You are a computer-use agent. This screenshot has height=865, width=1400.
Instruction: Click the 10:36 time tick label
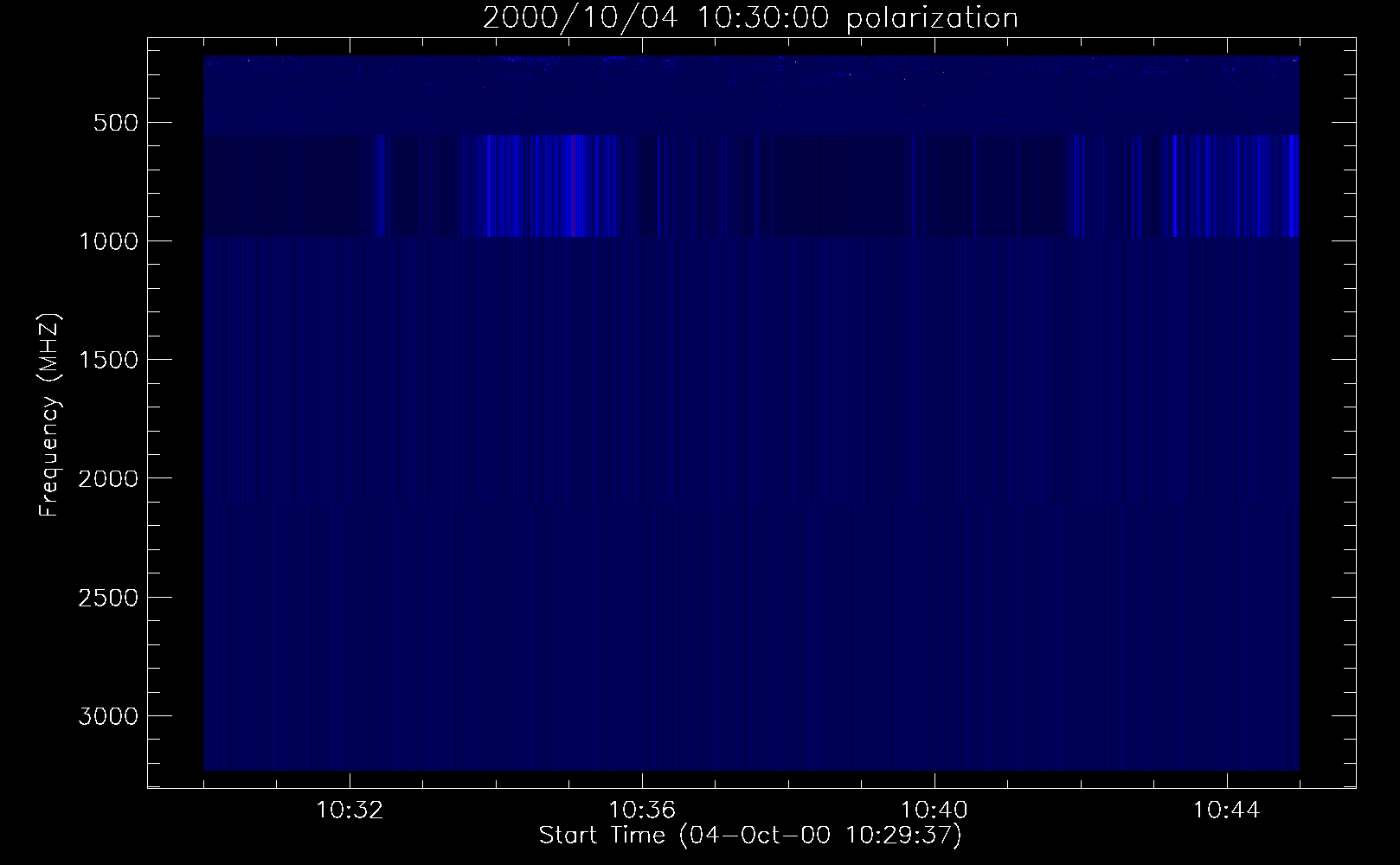[642, 811]
